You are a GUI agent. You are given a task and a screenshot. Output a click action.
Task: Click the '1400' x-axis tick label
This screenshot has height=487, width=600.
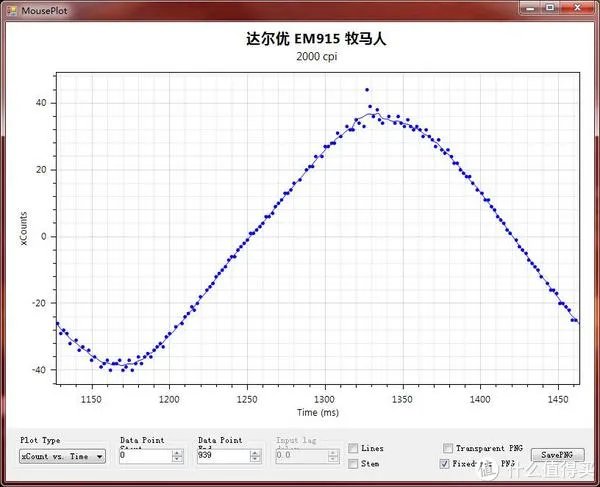tap(480, 399)
